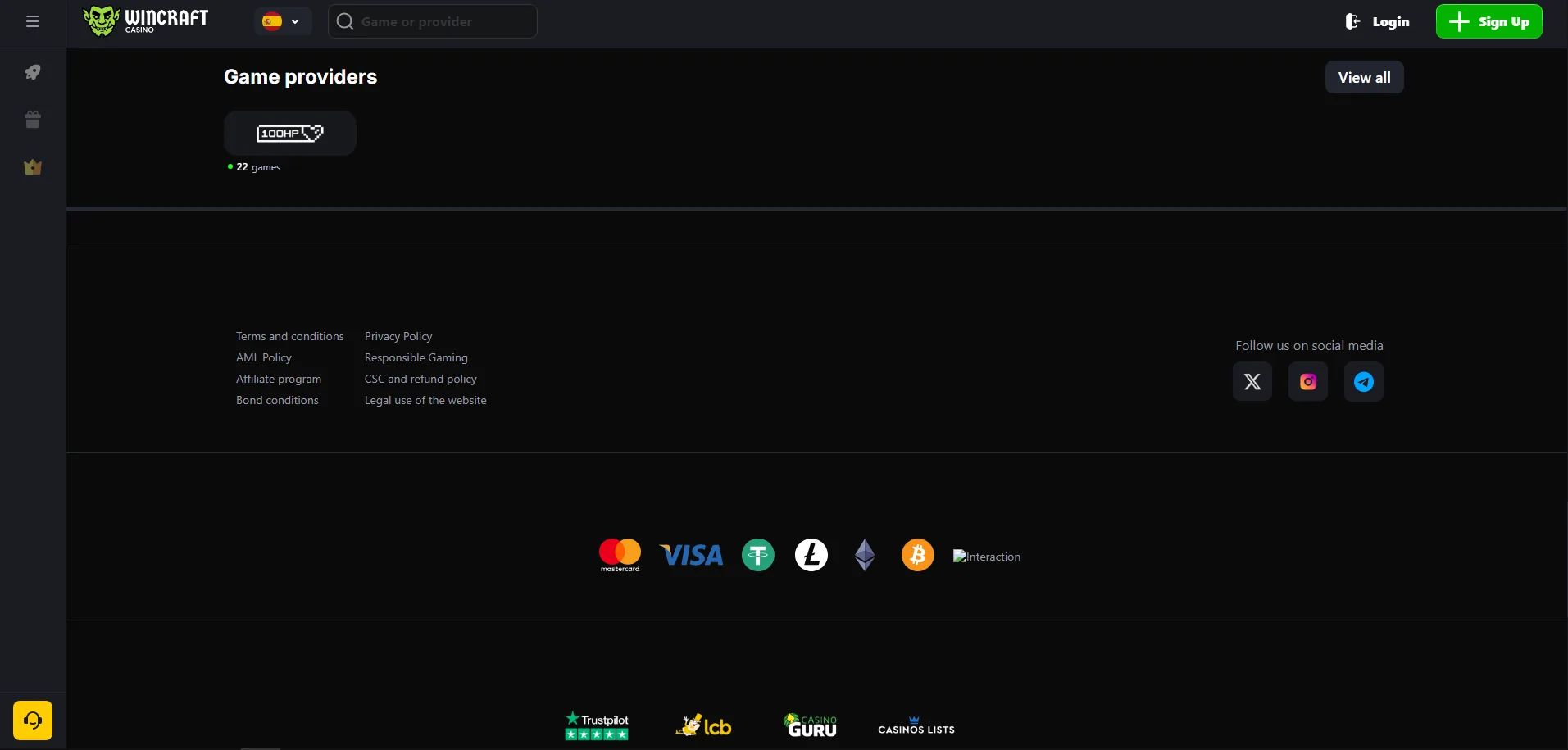This screenshot has height=750, width=1568.
Task: Go to the Wincraft Casino logo home
Action: point(146,20)
